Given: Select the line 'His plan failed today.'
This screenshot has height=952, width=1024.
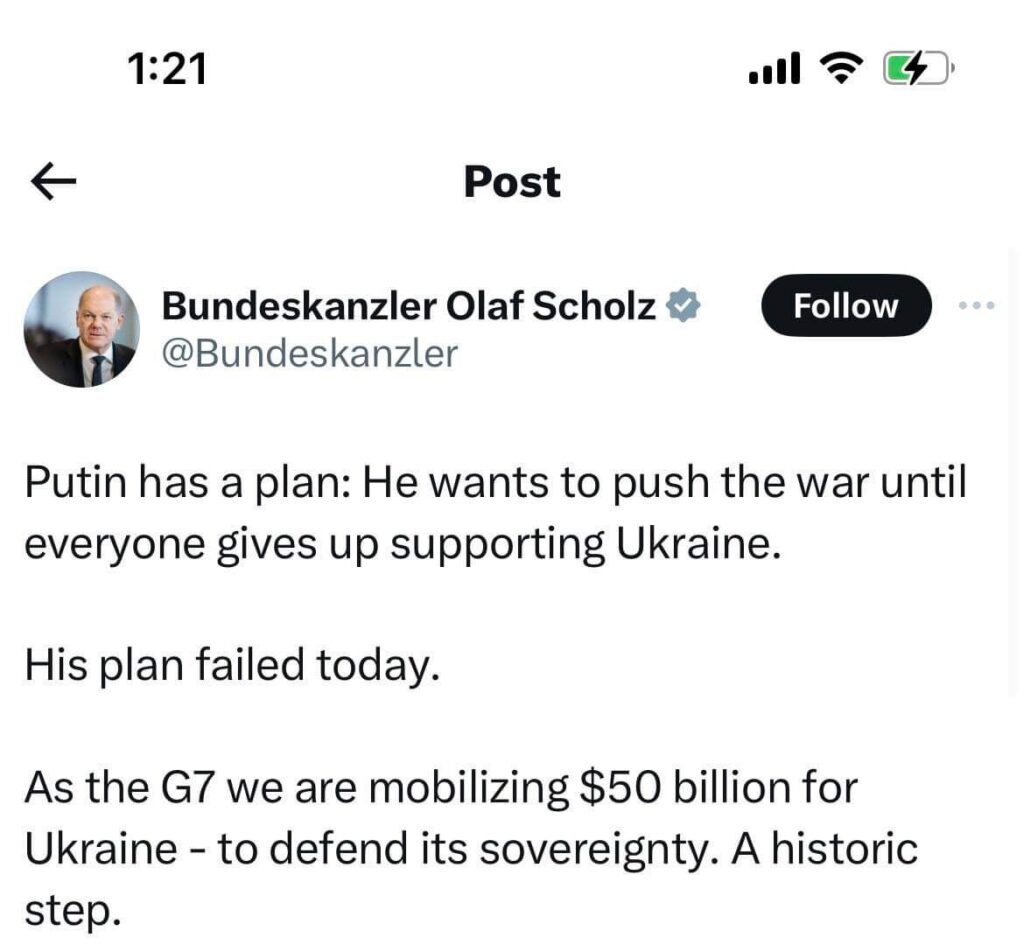Looking at the screenshot, I should (x=232, y=665).
